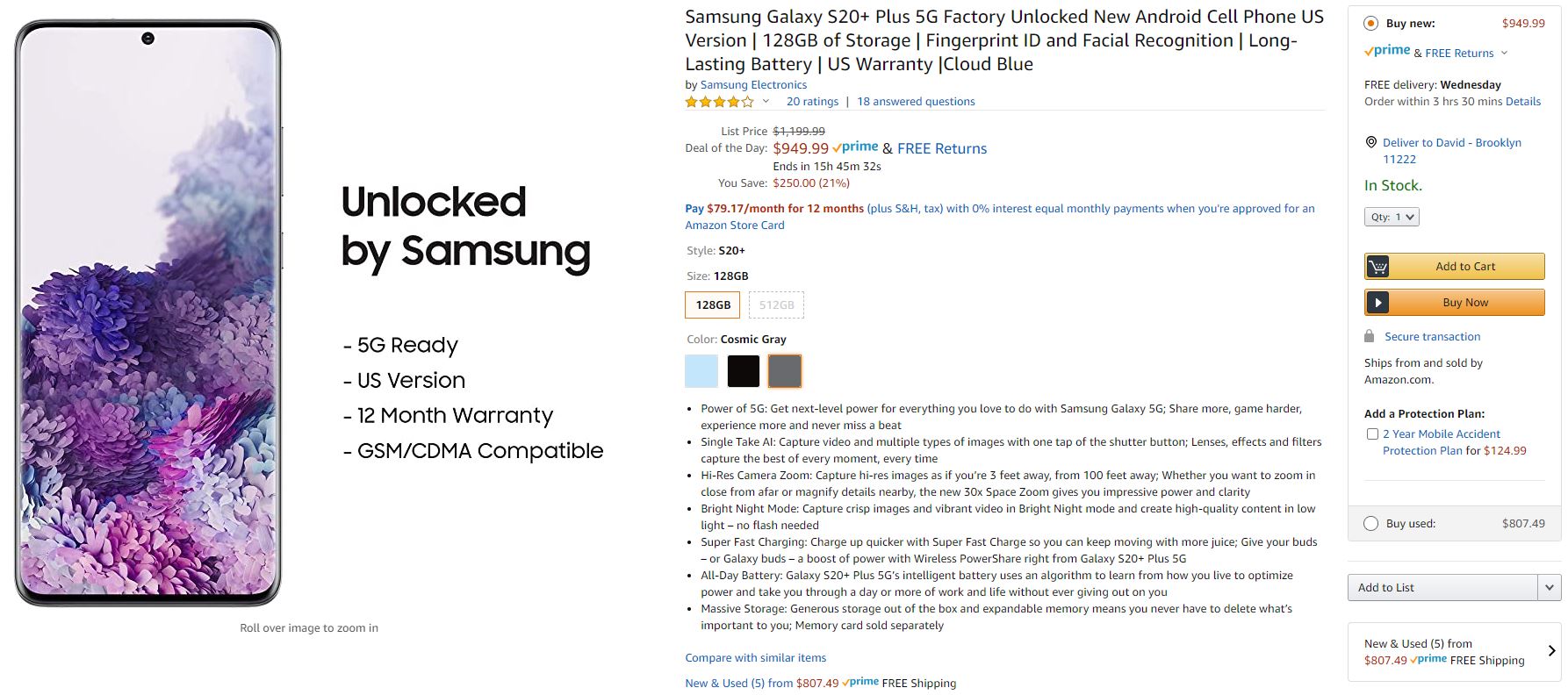Open the Qty quantity dropdown
Viewport: 1568px width, 695px height.
(x=1392, y=217)
